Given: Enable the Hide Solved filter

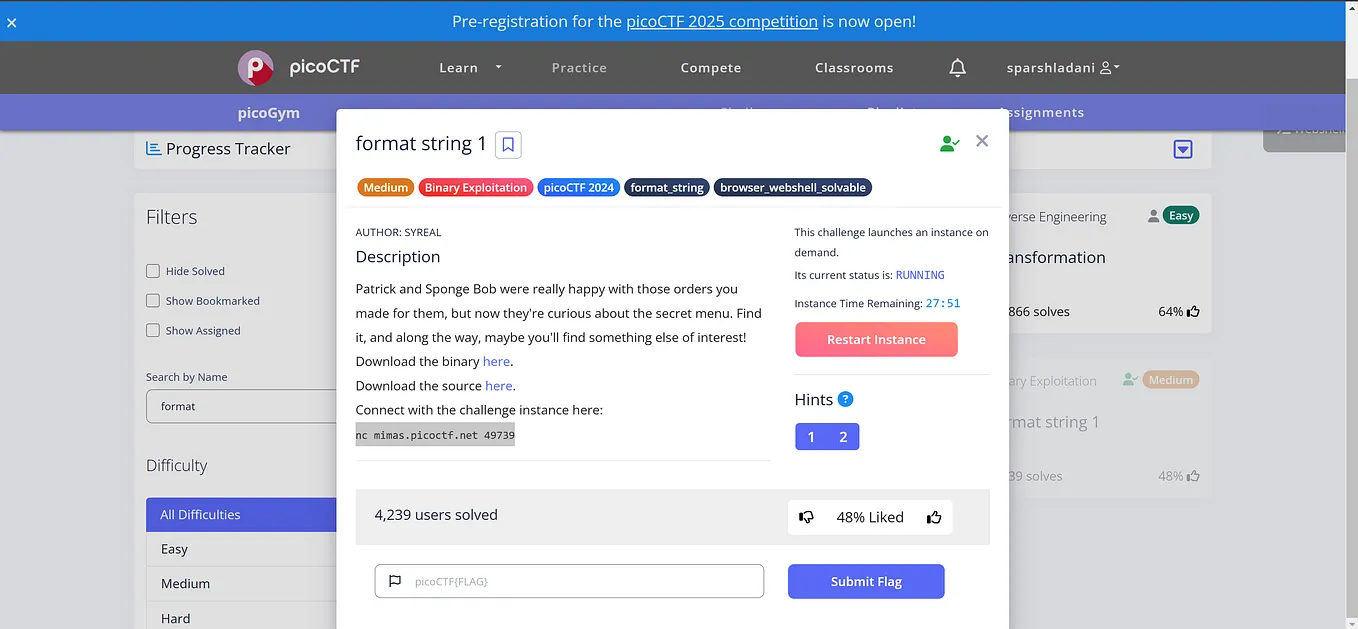Looking at the screenshot, I should coord(152,270).
